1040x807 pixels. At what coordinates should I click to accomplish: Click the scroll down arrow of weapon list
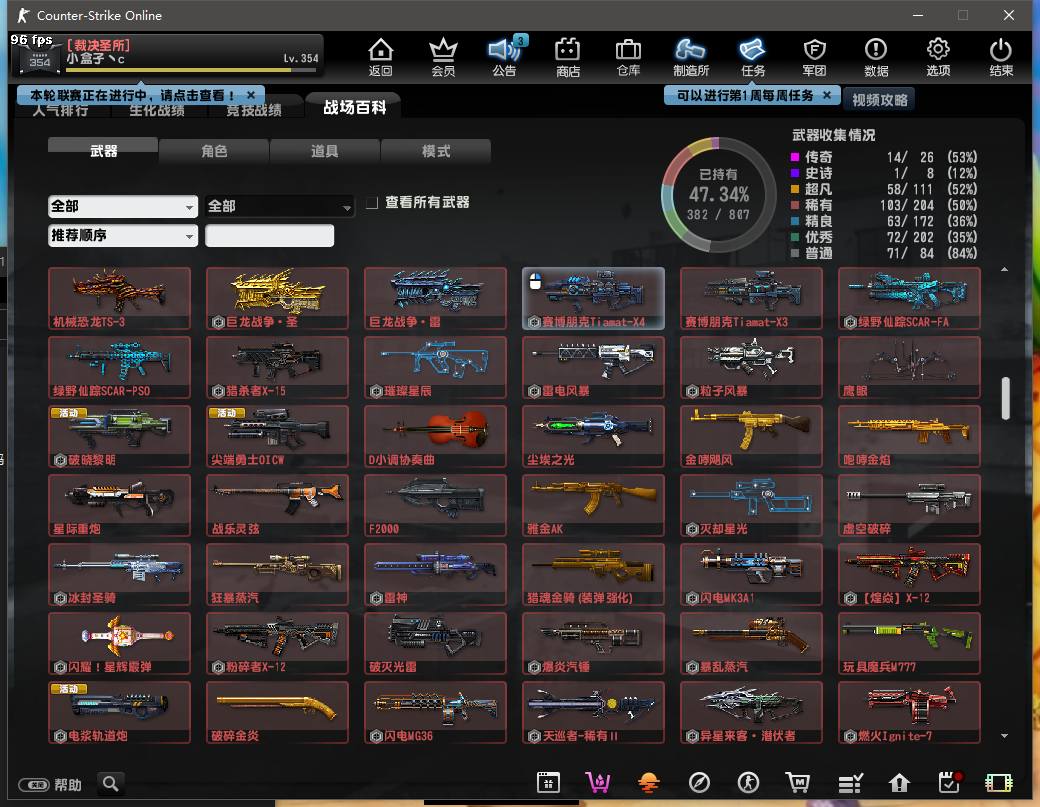pyautogui.click(x=1004, y=735)
